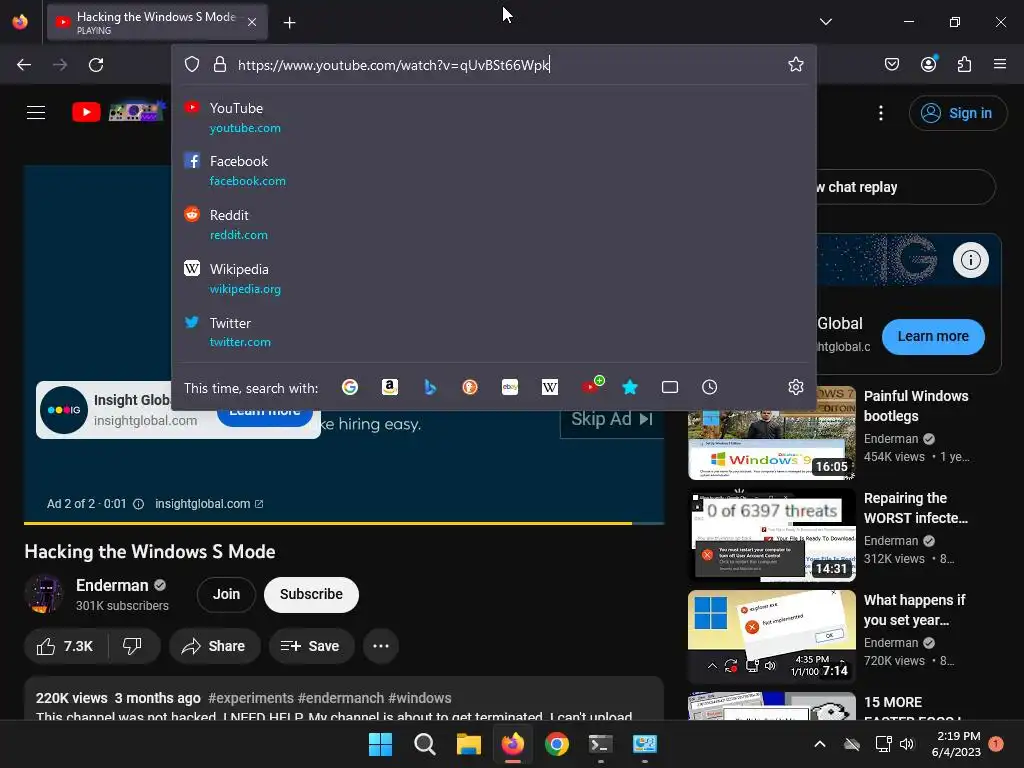Open a new tab with plus

289,23
